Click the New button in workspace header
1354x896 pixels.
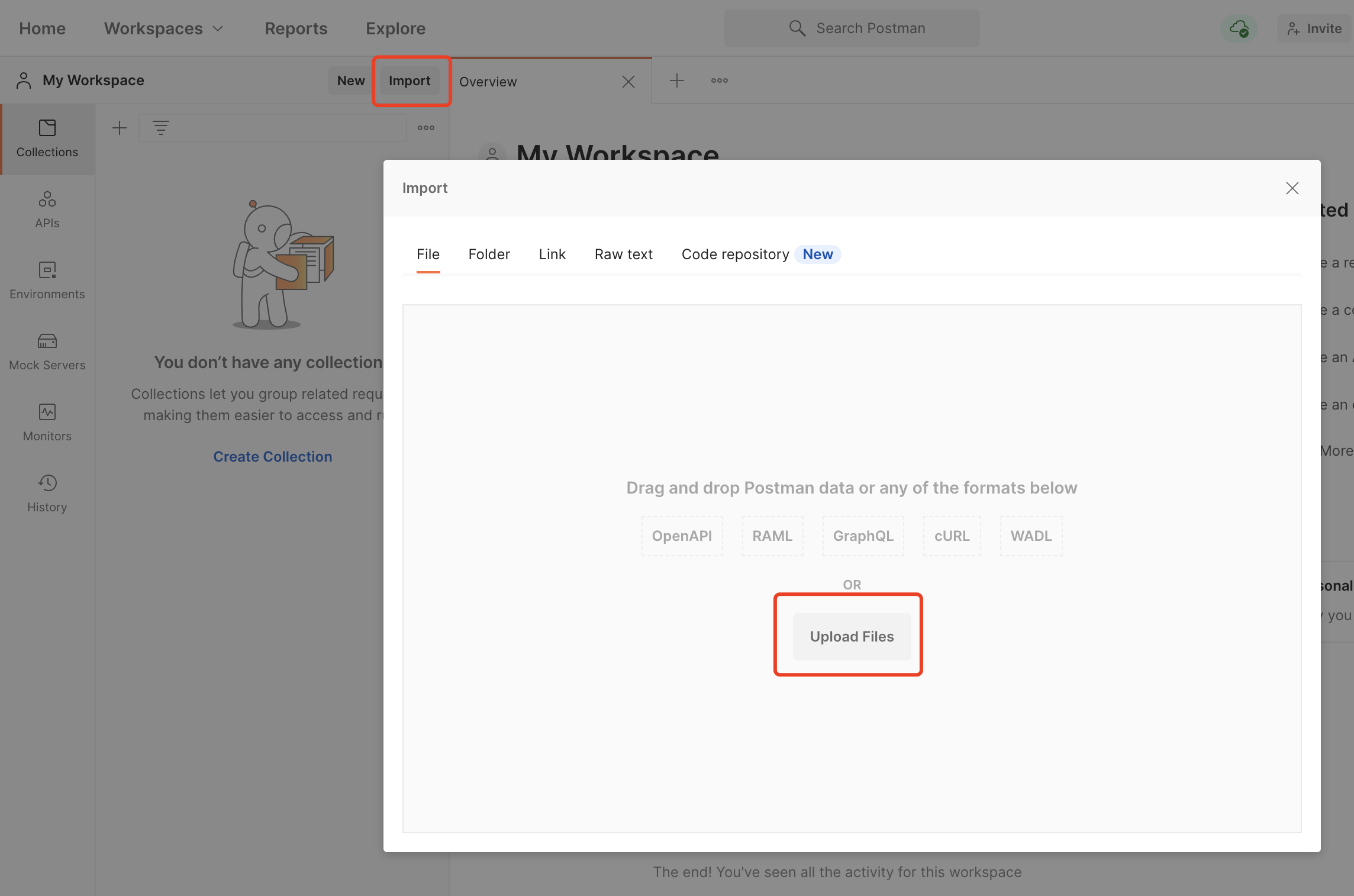click(x=351, y=80)
